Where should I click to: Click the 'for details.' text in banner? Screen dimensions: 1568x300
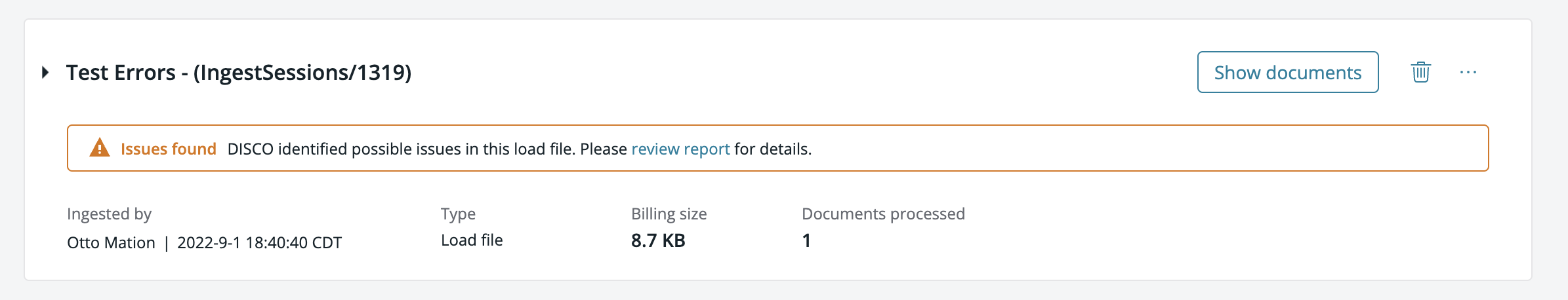[x=773, y=149]
